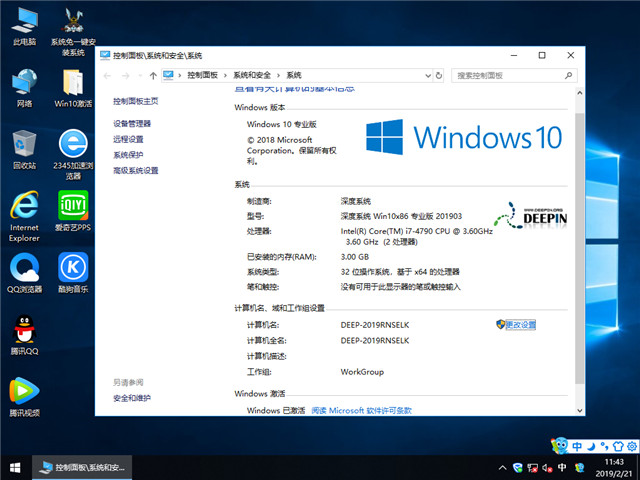Open 安全和维护 link
The image size is (640, 480).
pos(132,398)
